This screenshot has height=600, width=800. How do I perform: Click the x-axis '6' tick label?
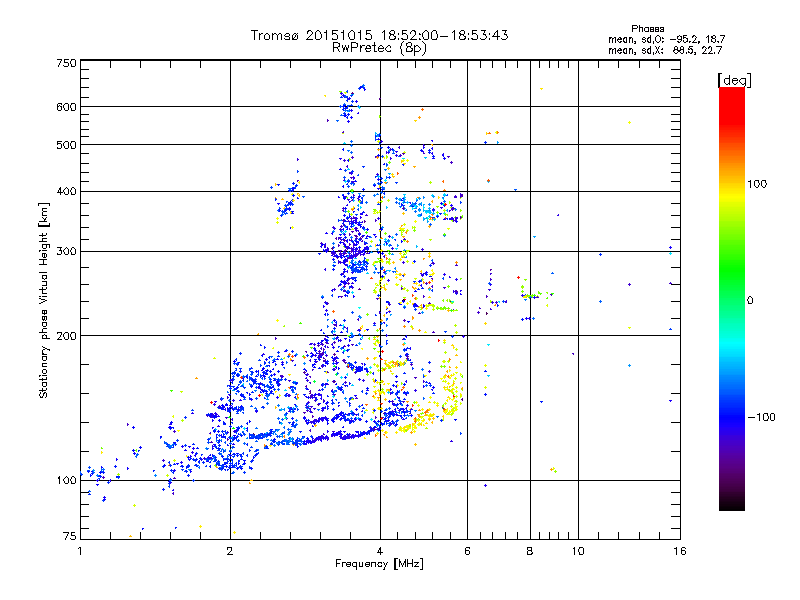(x=467, y=551)
